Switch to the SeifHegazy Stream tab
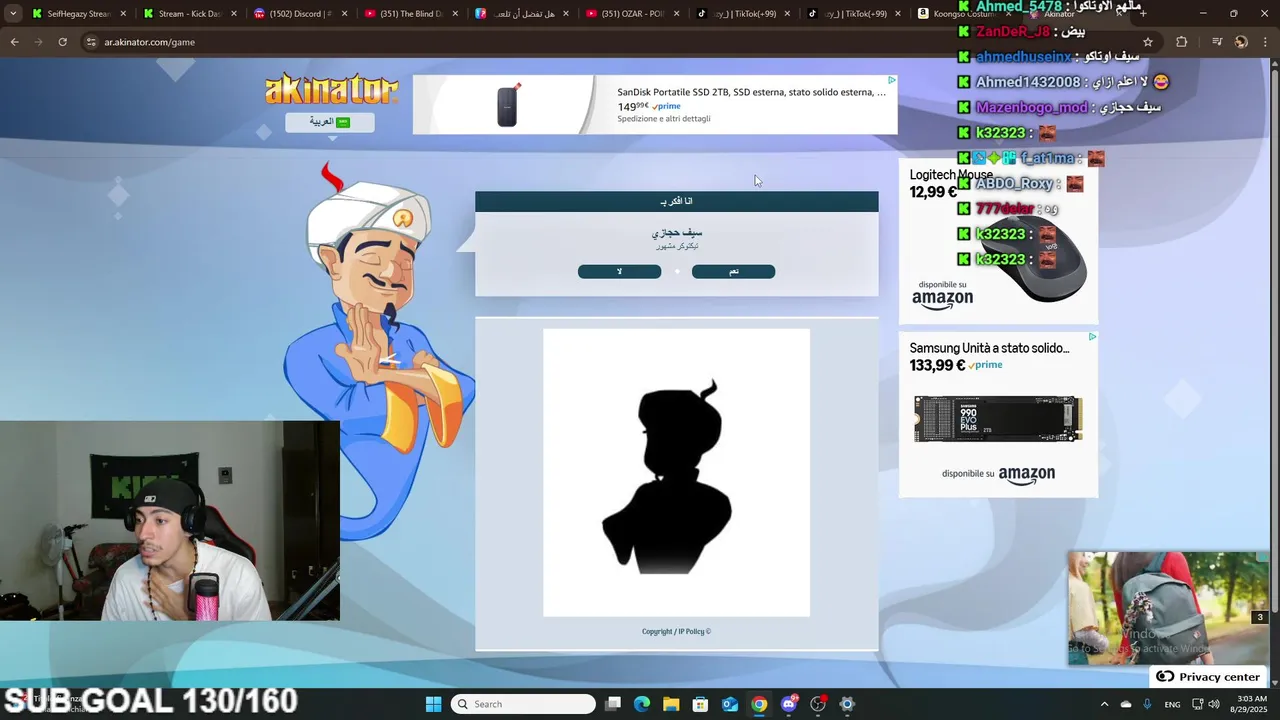Screen dimensions: 1280x720 [79, 14]
